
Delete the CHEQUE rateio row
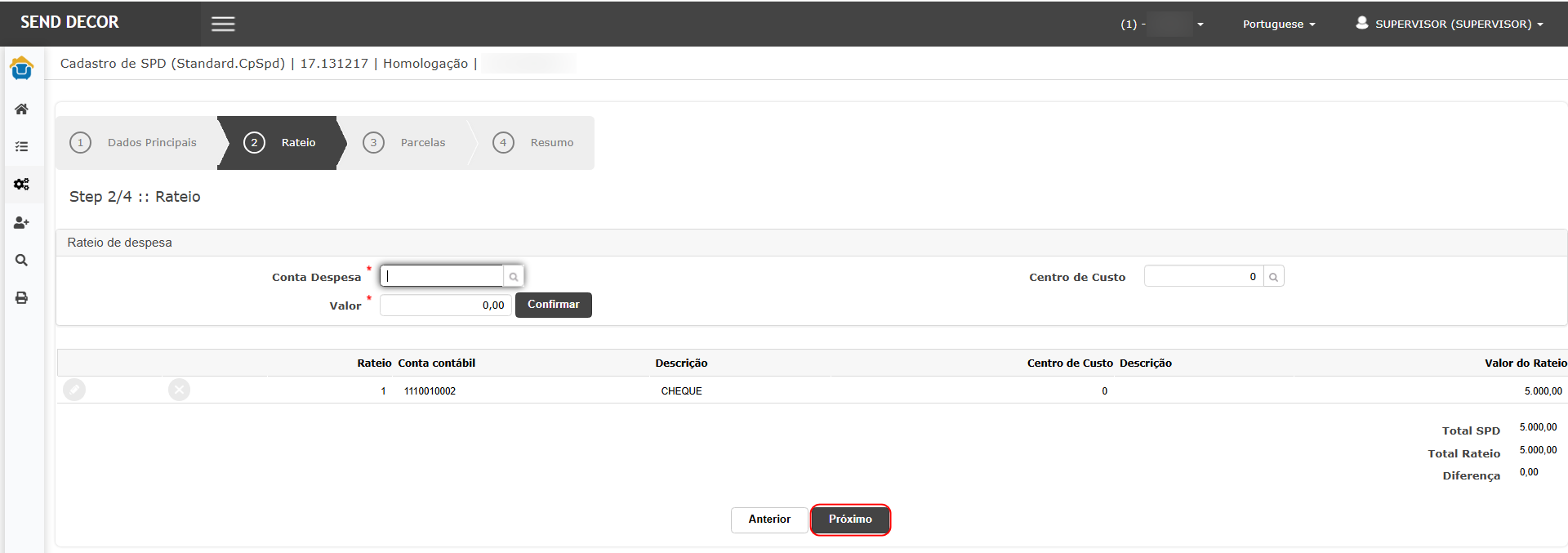(180, 390)
